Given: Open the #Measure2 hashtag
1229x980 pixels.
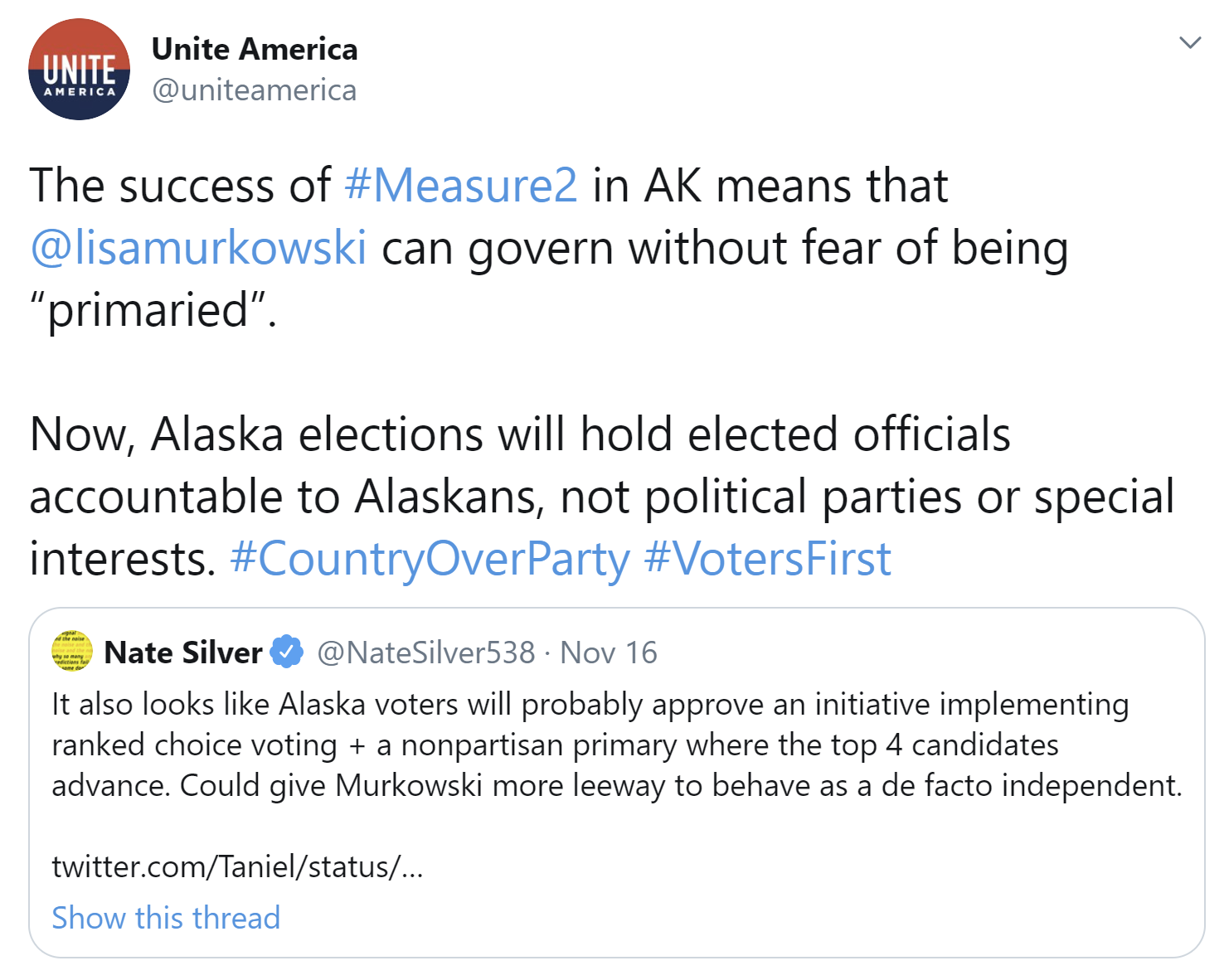Looking at the screenshot, I should point(460,185).
